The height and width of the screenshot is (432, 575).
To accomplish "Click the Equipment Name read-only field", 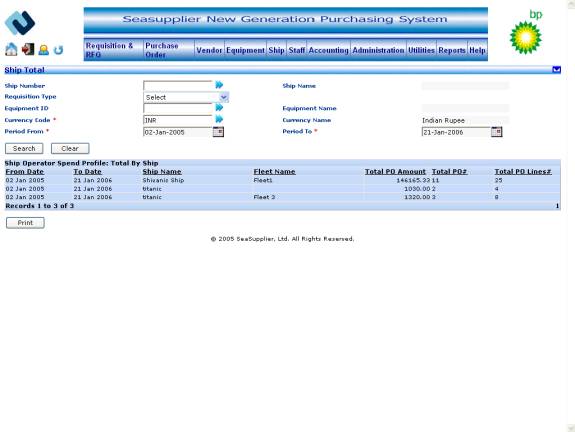I will point(465,108).
